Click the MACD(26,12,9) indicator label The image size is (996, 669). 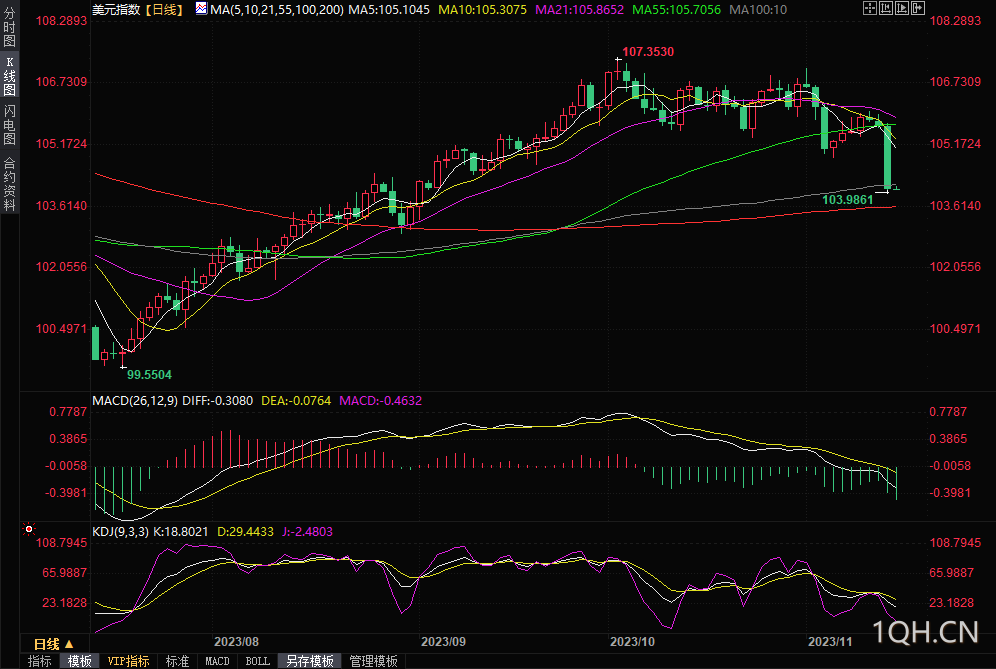[135, 400]
